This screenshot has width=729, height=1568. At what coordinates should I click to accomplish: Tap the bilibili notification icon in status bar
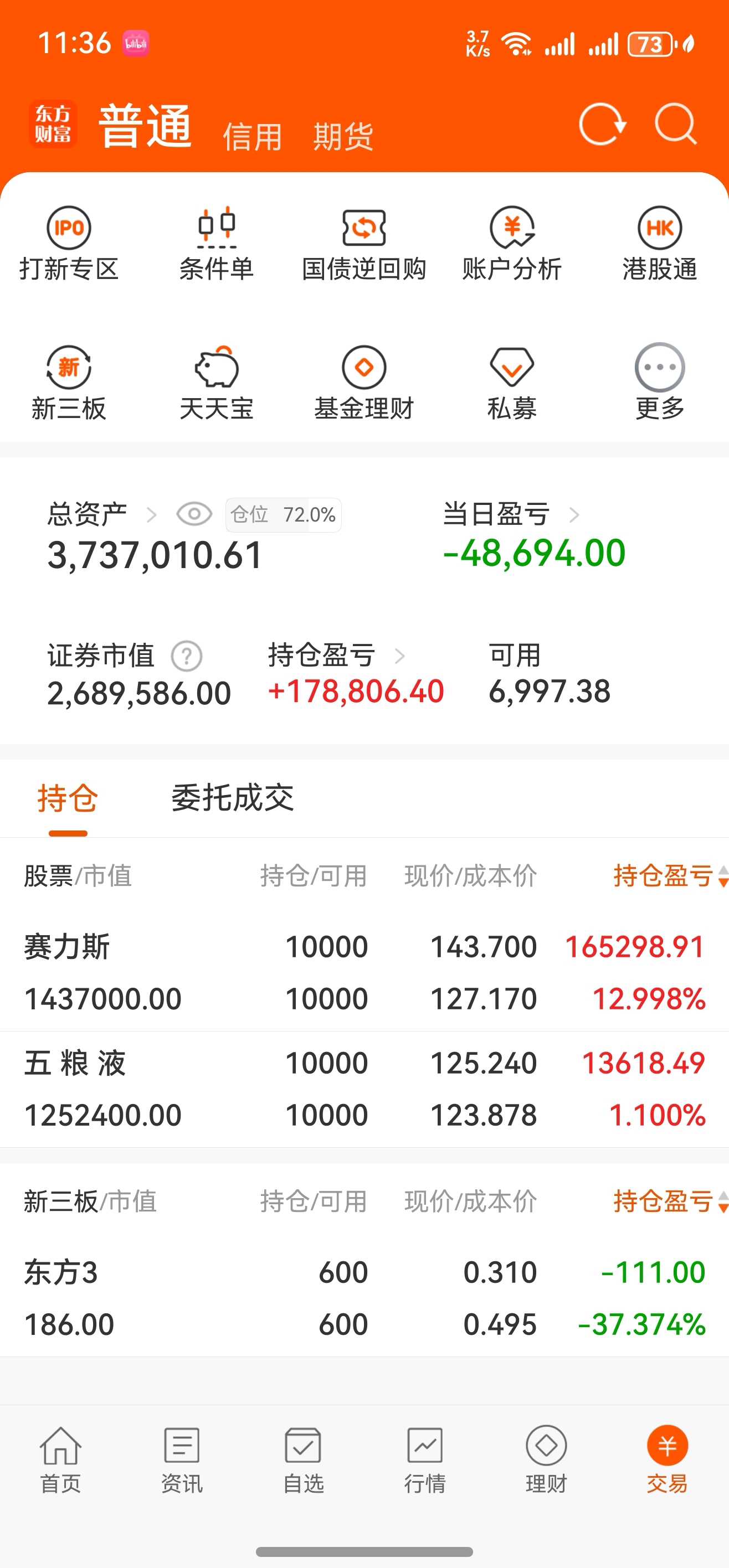[x=136, y=44]
